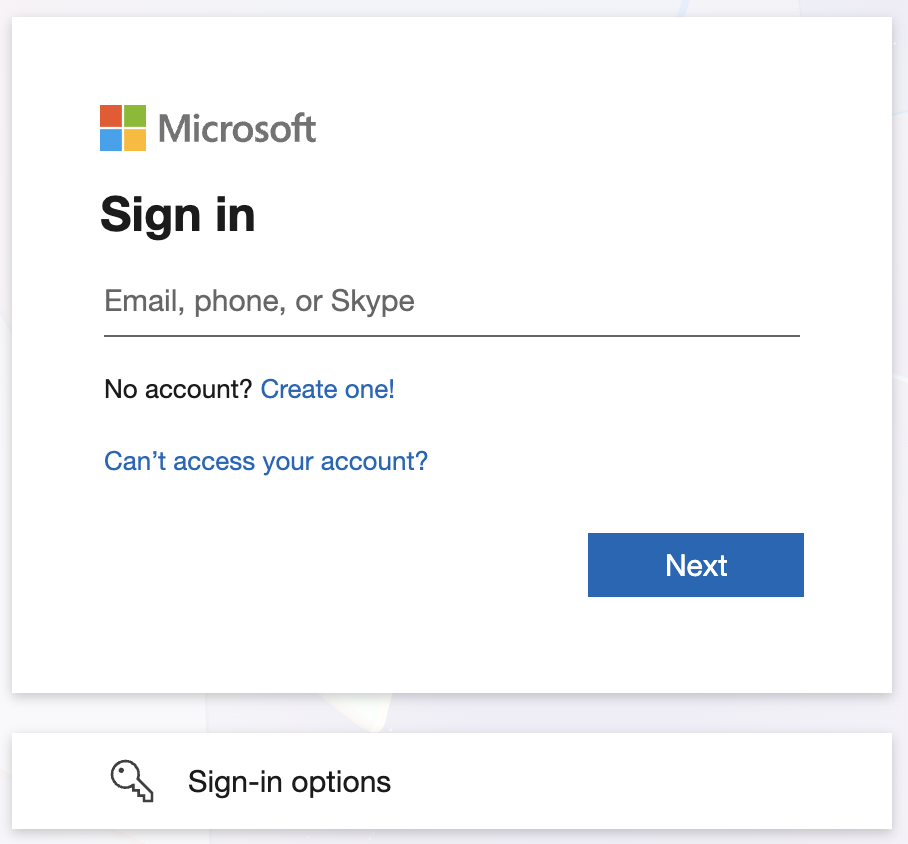Click the bold "Sign in" heading

pos(178,214)
